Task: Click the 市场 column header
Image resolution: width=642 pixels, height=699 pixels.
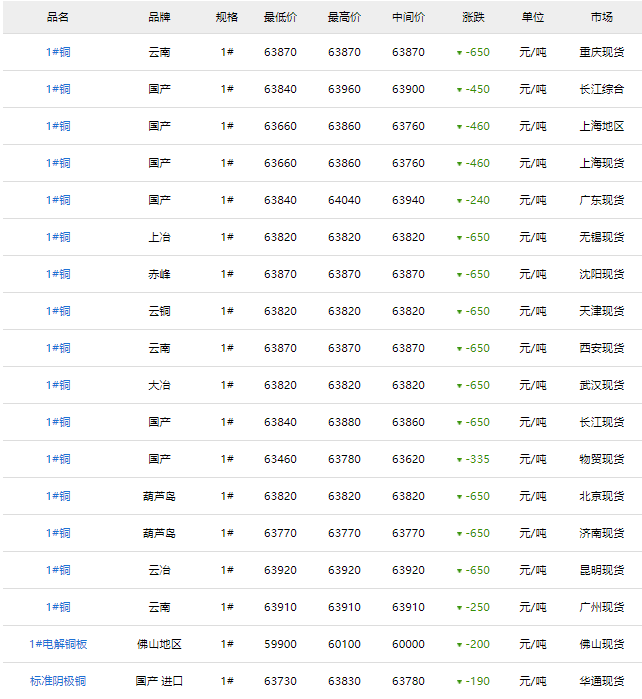Action: tap(601, 17)
